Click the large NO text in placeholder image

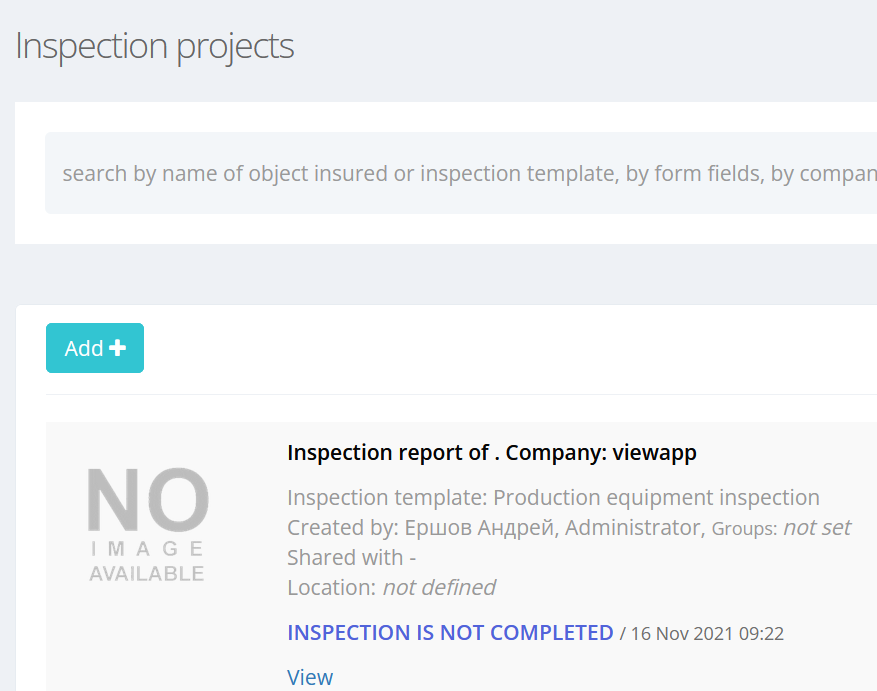(147, 499)
